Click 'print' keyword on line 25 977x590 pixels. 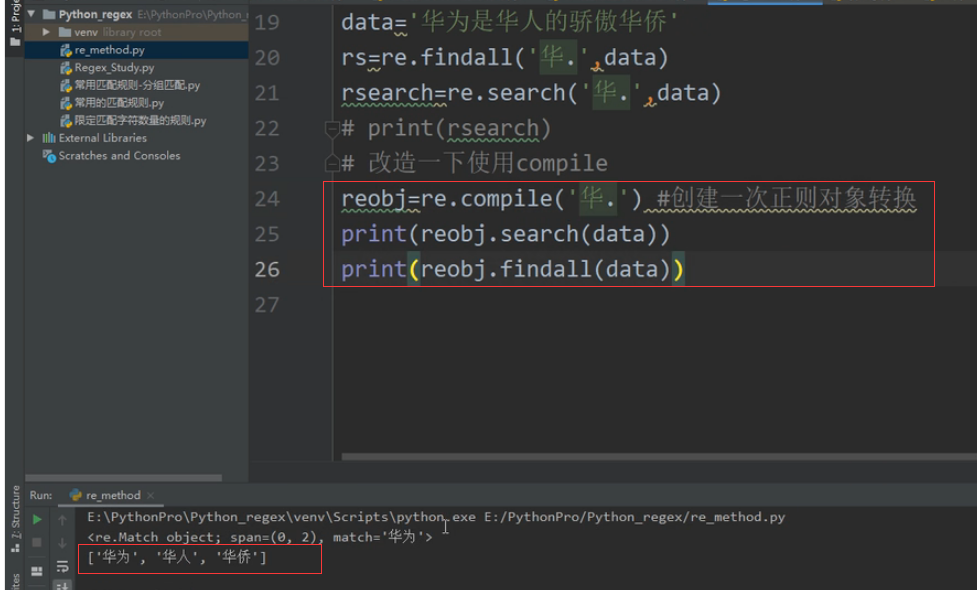click(x=374, y=234)
